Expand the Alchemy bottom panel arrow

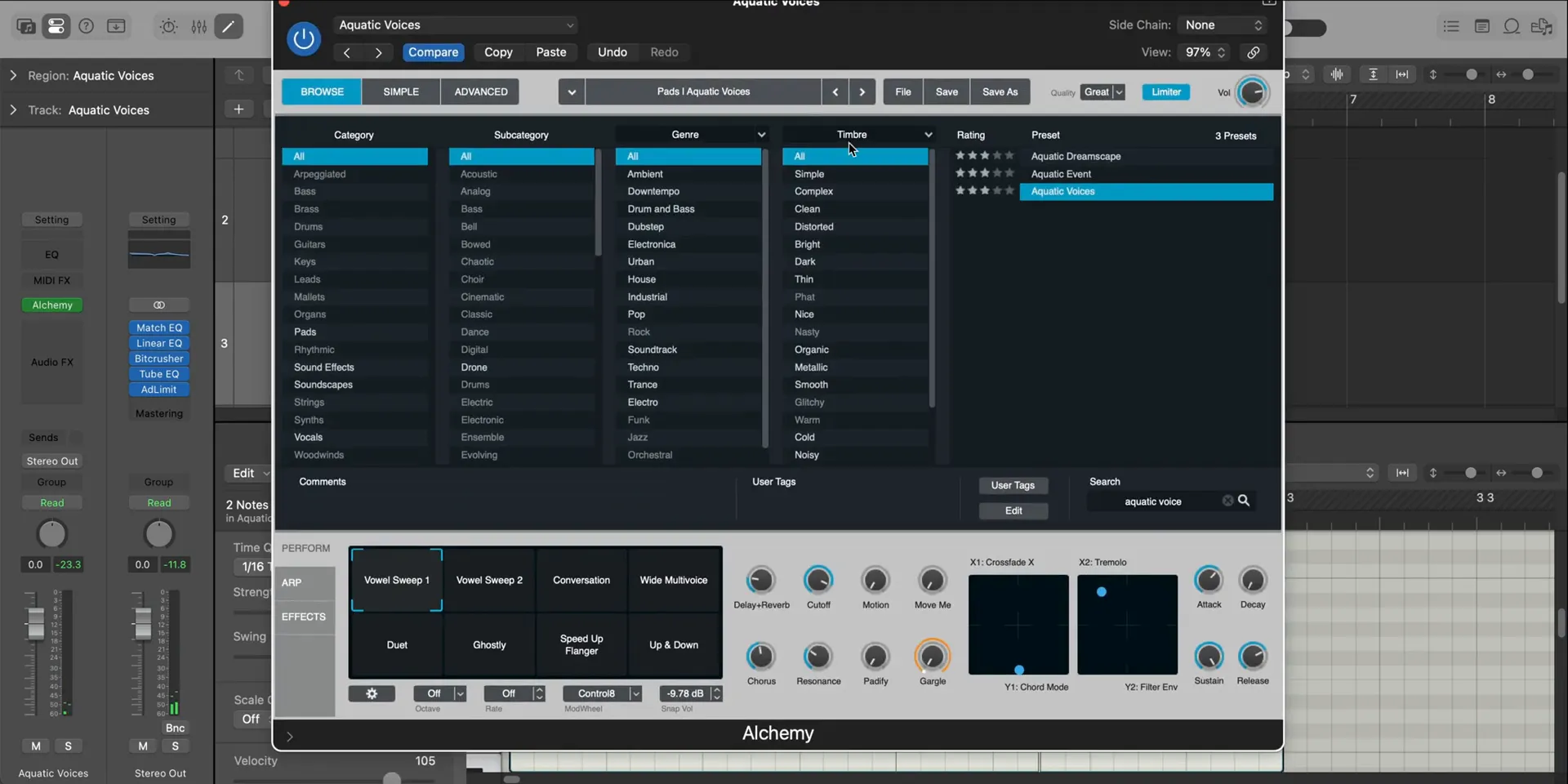coord(289,737)
